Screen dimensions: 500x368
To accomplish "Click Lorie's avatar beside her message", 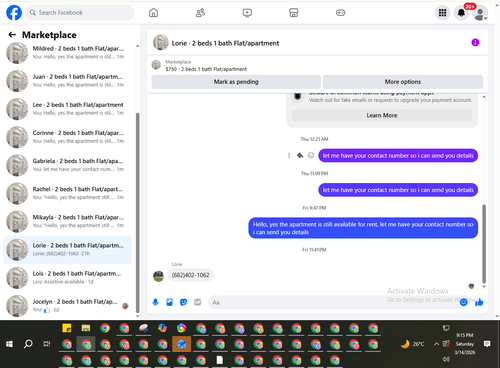I will point(158,276).
